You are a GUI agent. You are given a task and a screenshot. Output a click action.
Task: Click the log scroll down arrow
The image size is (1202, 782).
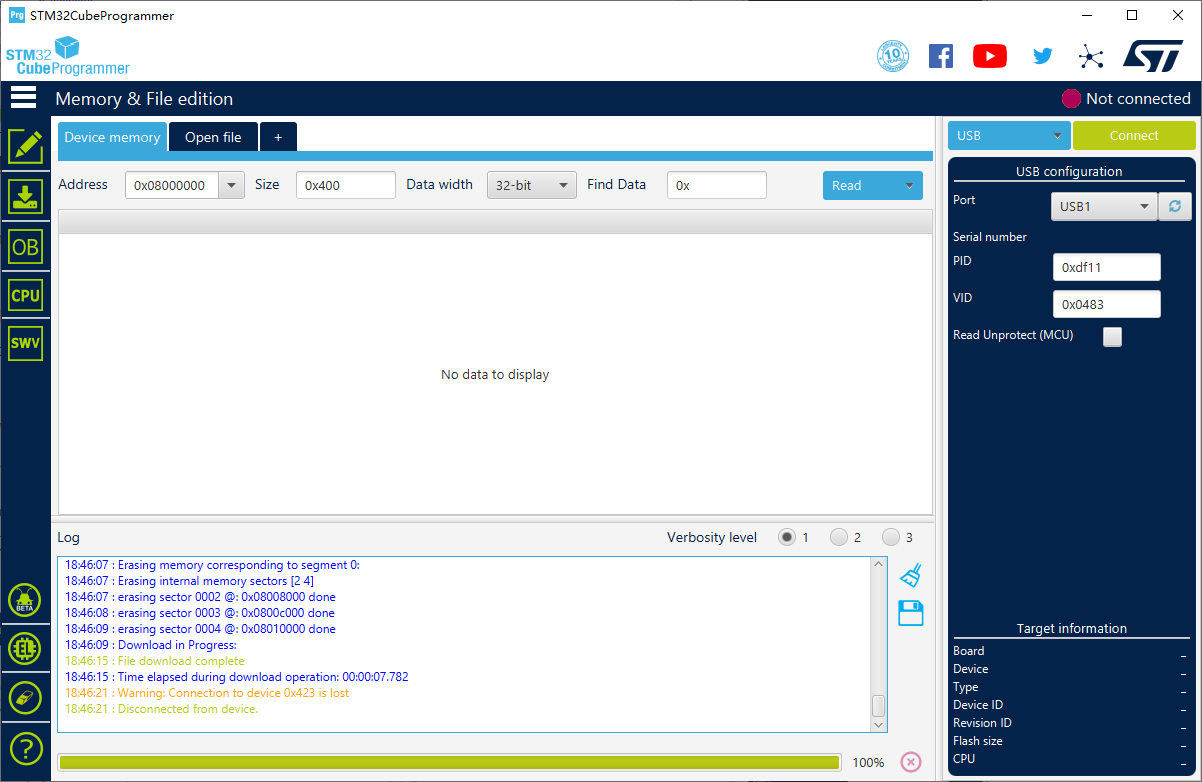click(878, 724)
